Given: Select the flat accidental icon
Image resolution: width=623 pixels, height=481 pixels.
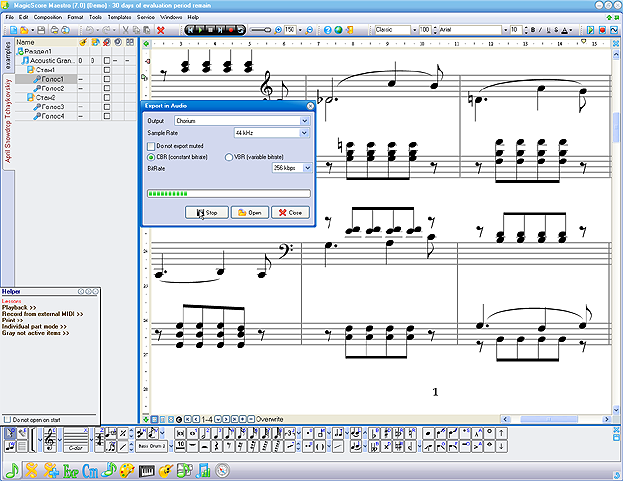Looking at the screenshot, I should pyautogui.click(x=374, y=433).
